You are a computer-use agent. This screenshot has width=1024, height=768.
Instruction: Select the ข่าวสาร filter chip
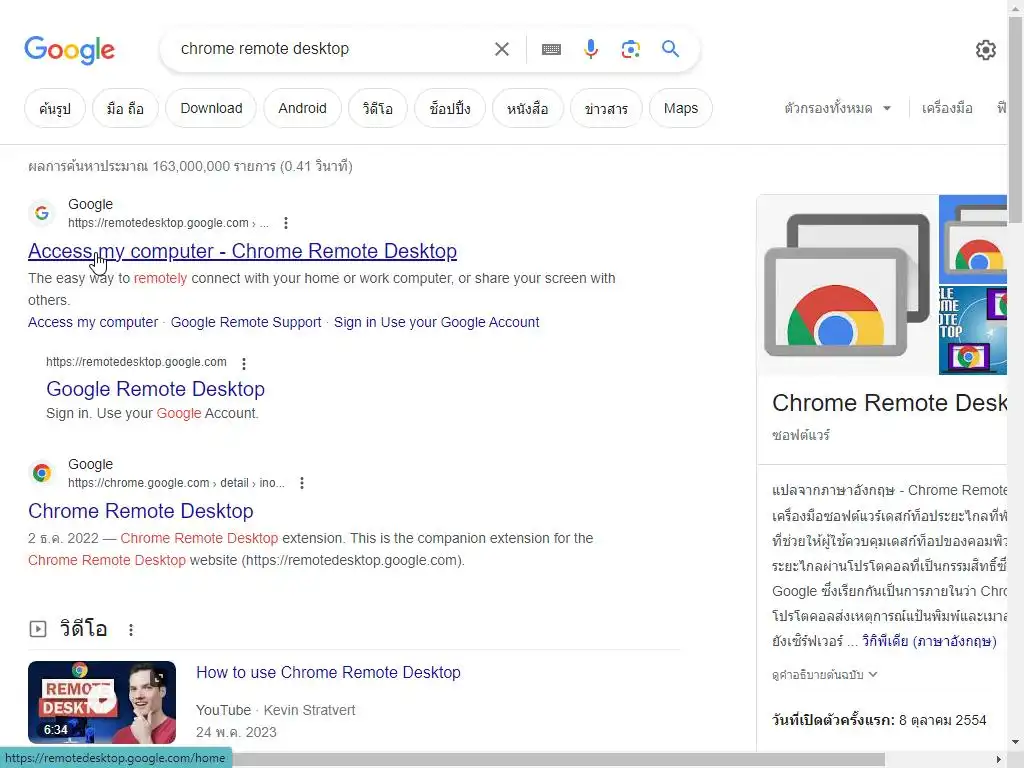[x=606, y=108]
